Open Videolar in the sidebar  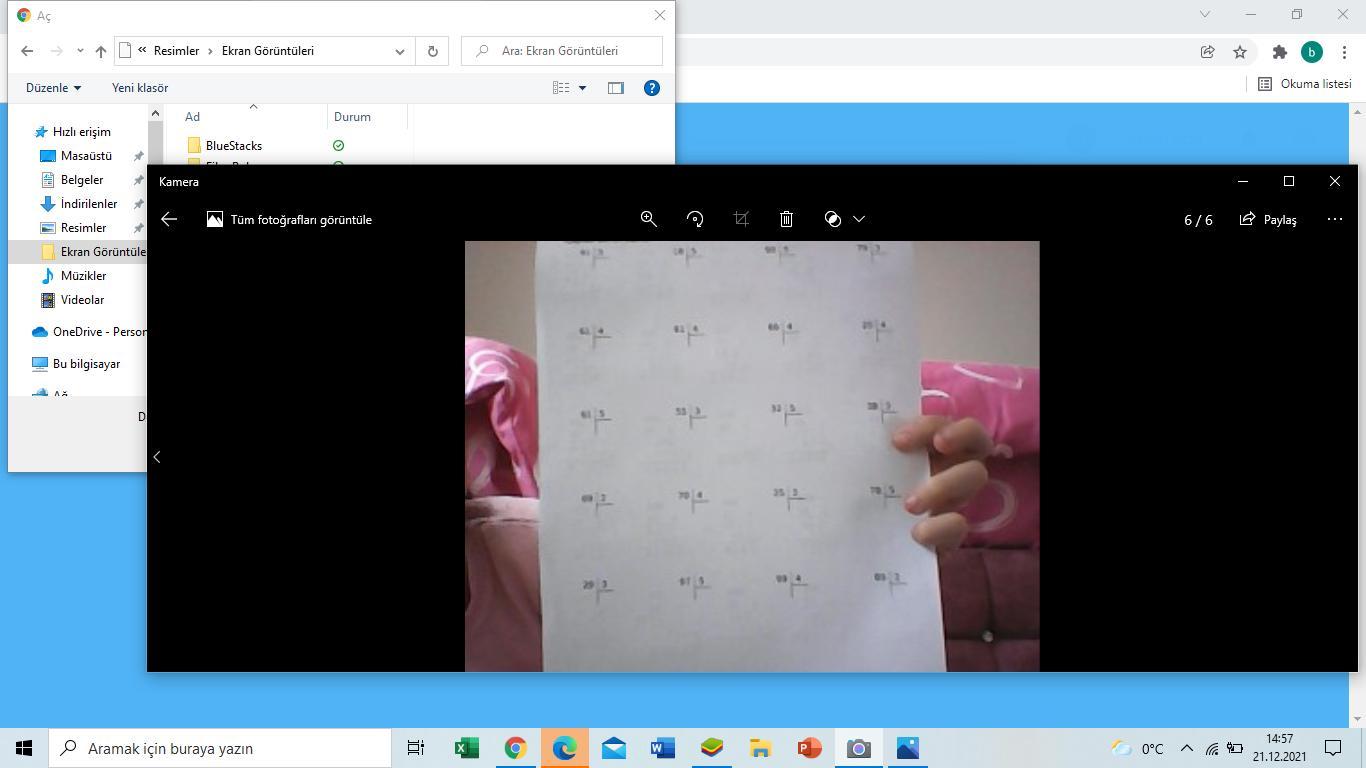point(82,300)
